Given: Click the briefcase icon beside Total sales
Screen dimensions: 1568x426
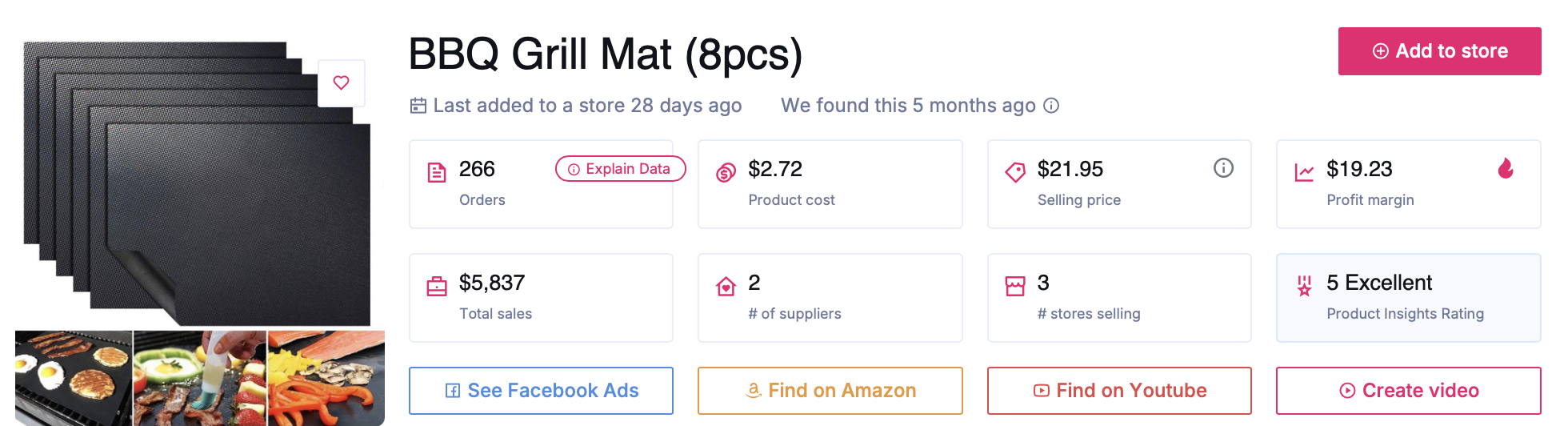Looking at the screenshot, I should point(437,286).
